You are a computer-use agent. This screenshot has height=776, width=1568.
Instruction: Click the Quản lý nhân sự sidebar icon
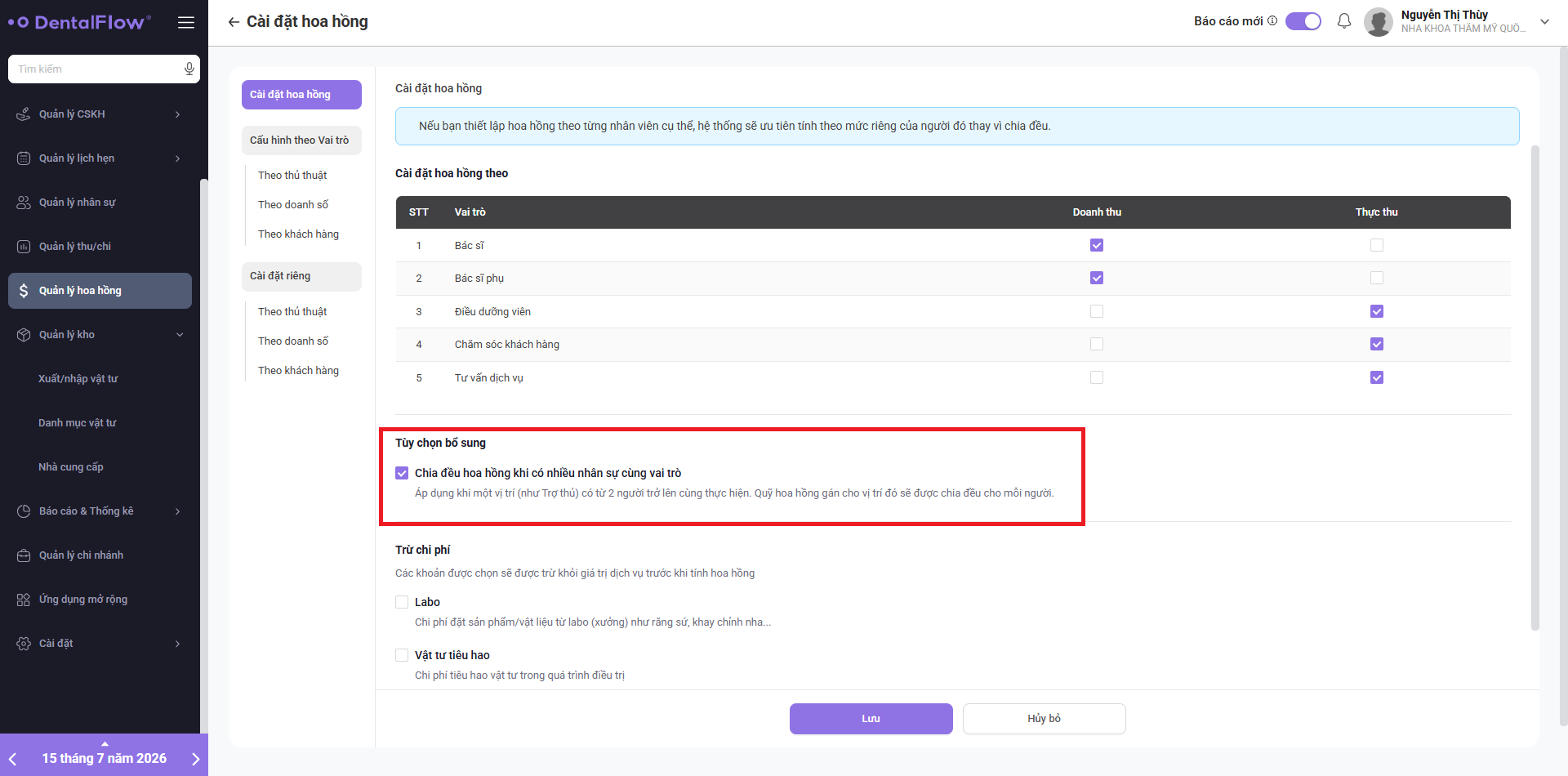(24, 203)
